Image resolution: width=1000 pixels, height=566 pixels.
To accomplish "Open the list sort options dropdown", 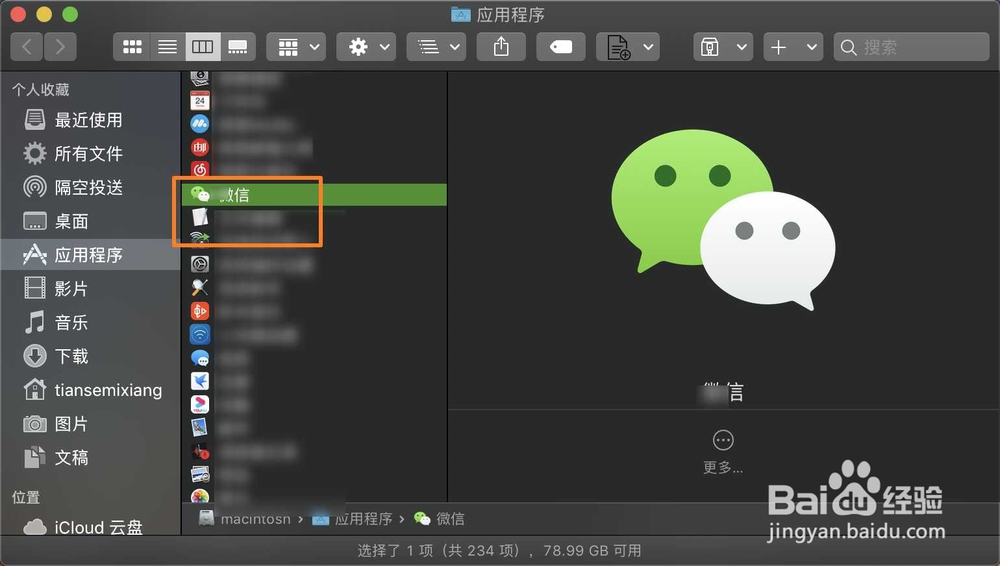I will 436,47.
